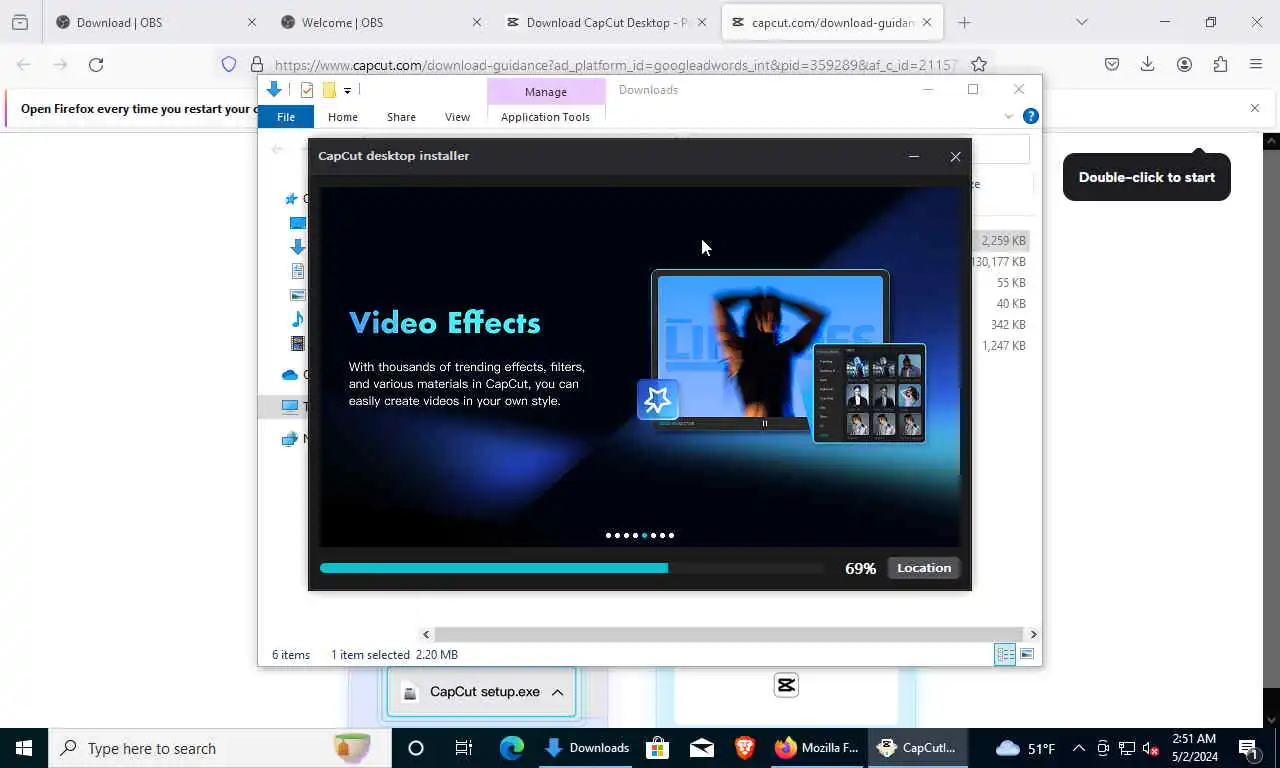Click the Manage contextual tab in Explorer

point(546,91)
